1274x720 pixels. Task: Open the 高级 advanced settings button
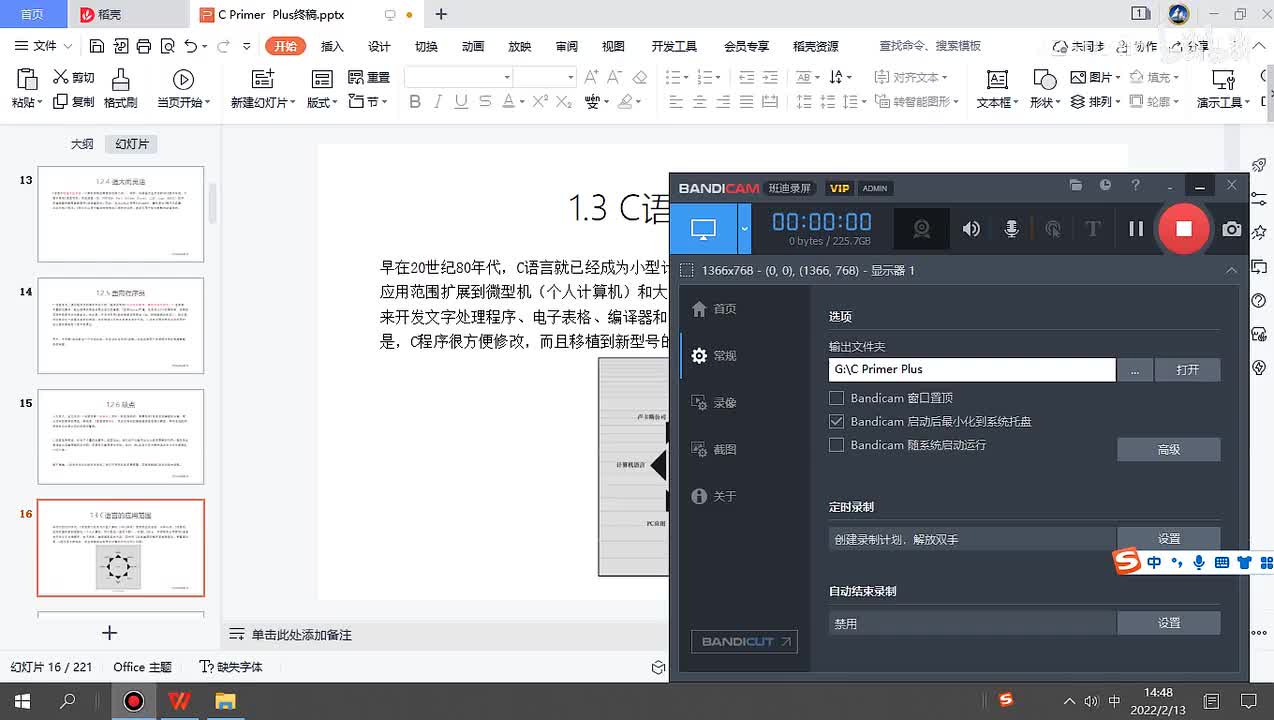pyautogui.click(x=1169, y=450)
